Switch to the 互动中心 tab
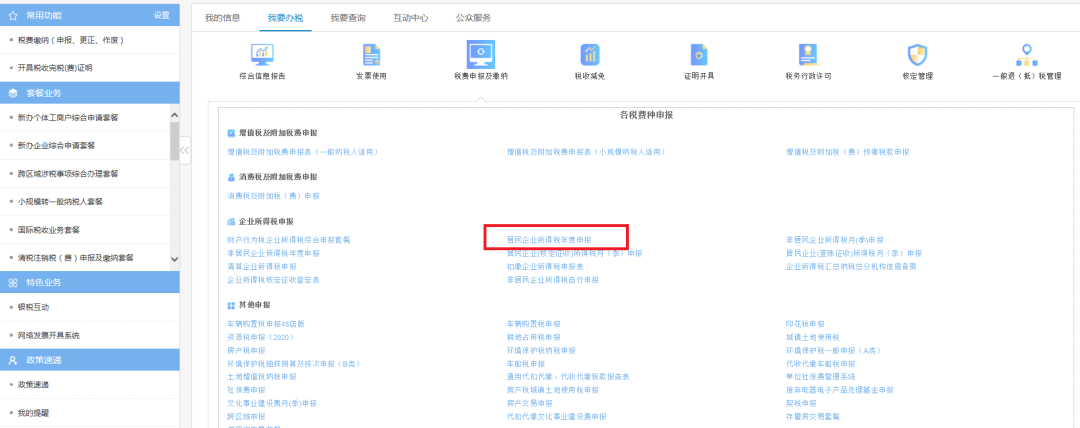This screenshot has width=1080, height=428. 411,18
